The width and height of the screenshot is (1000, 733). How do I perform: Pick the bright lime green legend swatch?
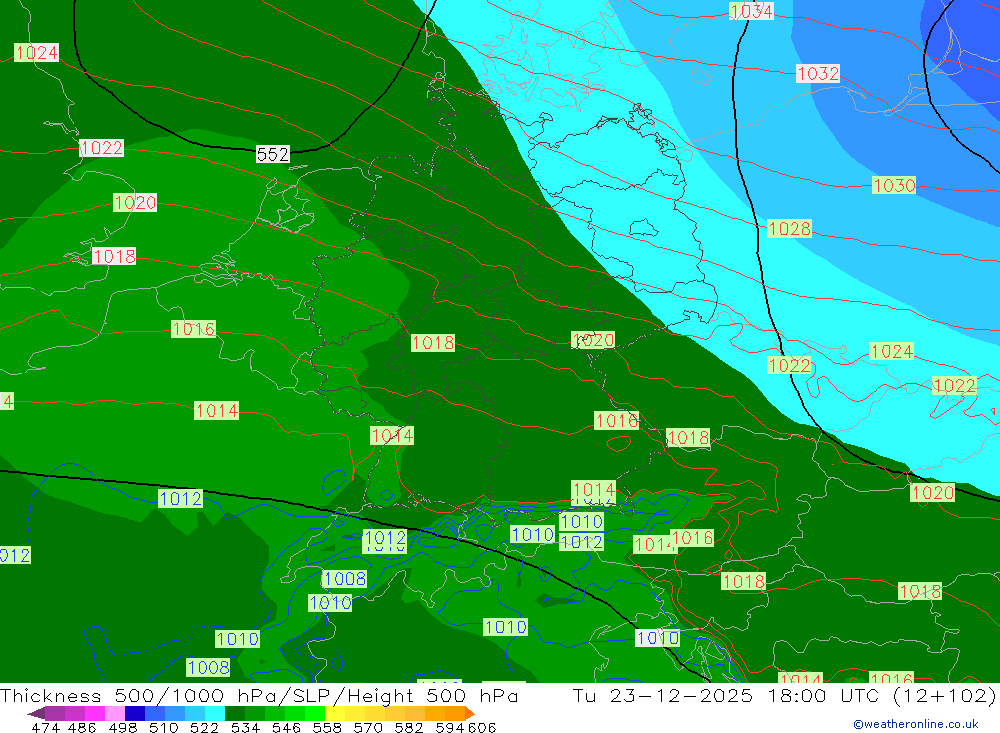coord(315,713)
